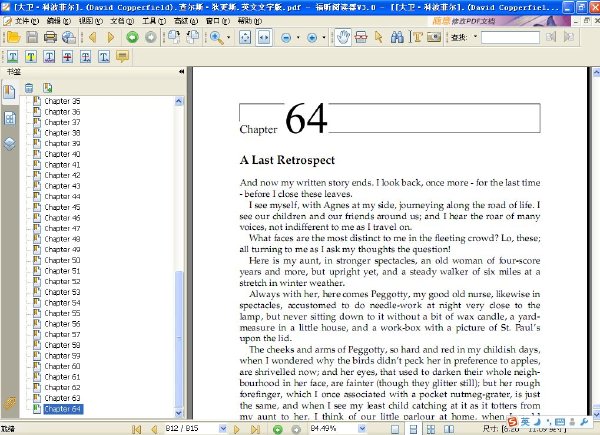The image size is (600, 435).
Task: Open the search options dropdown arrow
Action: coord(475,37)
